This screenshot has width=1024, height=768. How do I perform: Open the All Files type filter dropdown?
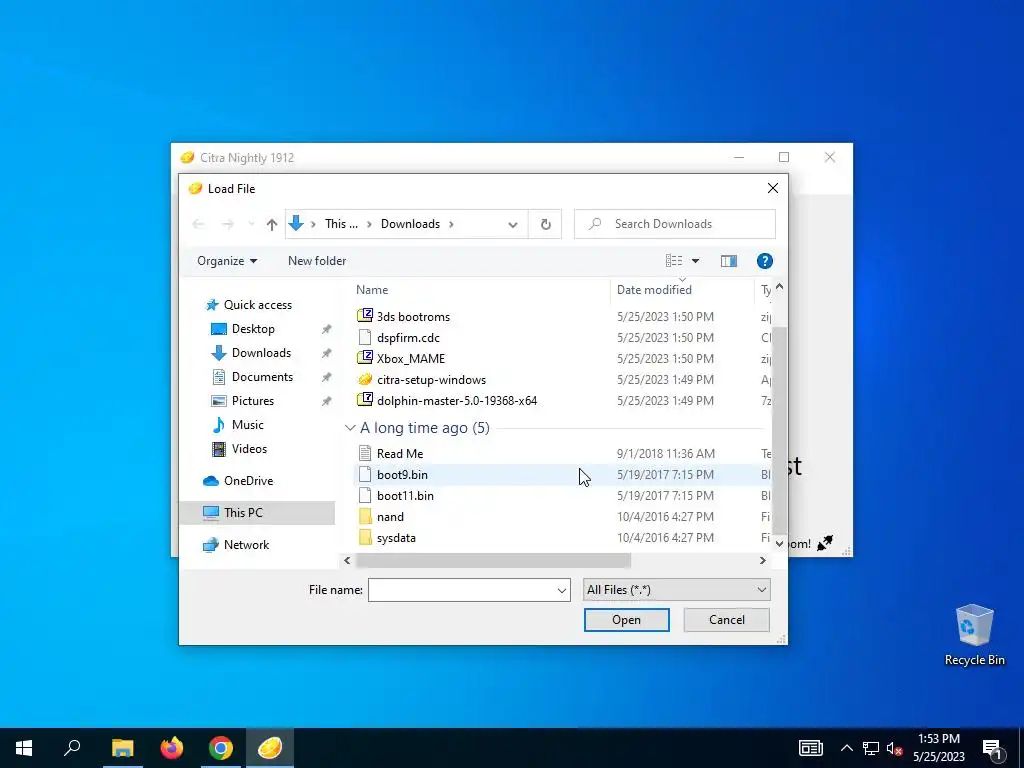click(676, 590)
